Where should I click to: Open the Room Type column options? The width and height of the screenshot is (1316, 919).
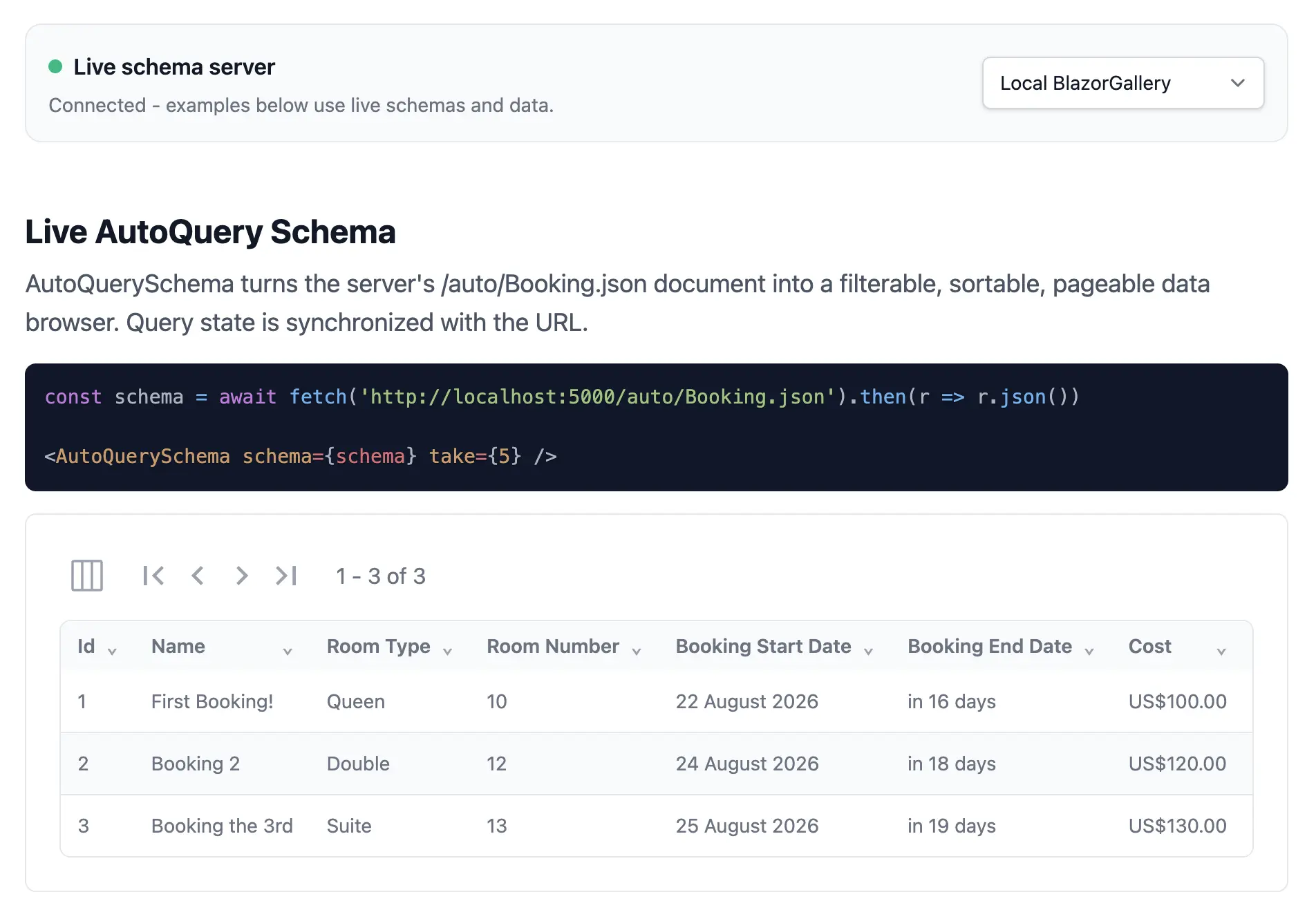click(x=447, y=651)
